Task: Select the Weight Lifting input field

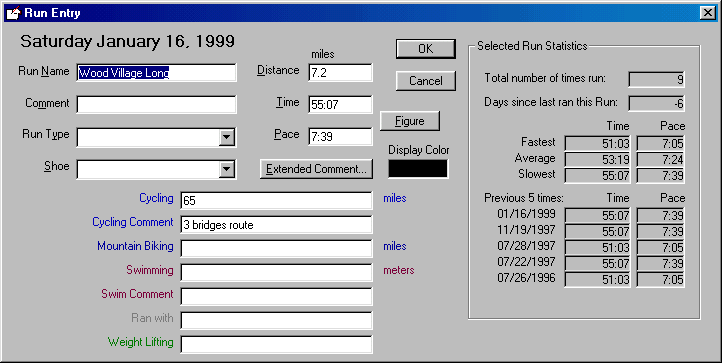Action: 276,344
